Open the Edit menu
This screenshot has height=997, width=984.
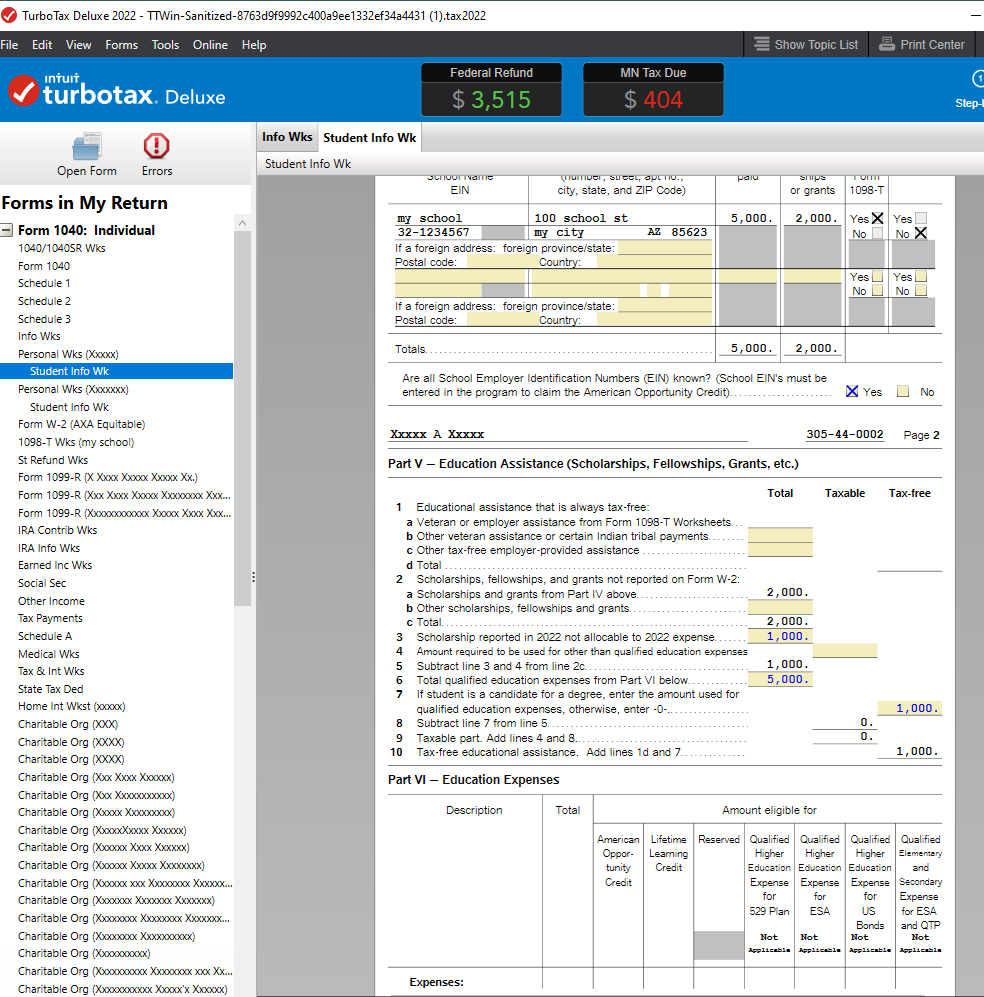[42, 45]
